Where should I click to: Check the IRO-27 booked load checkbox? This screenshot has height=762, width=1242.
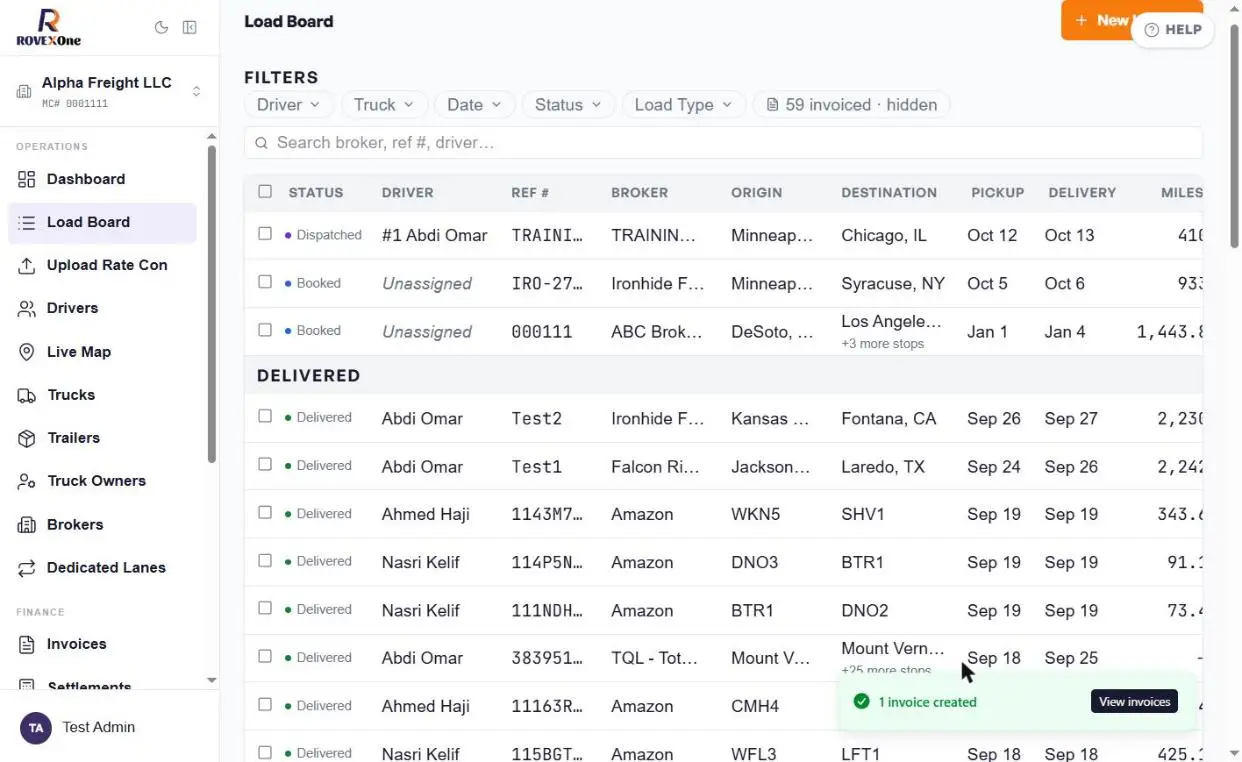(265, 283)
